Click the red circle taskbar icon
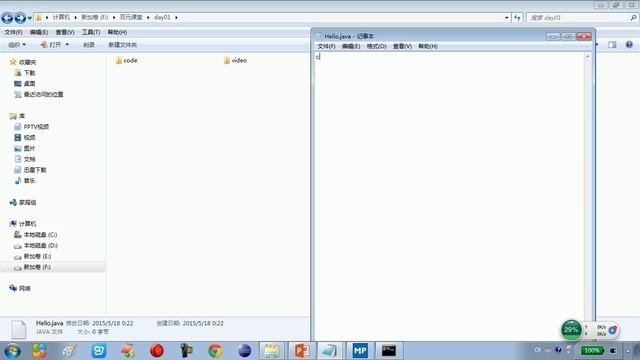Image resolution: width=640 pixels, height=360 pixels. 157,351
